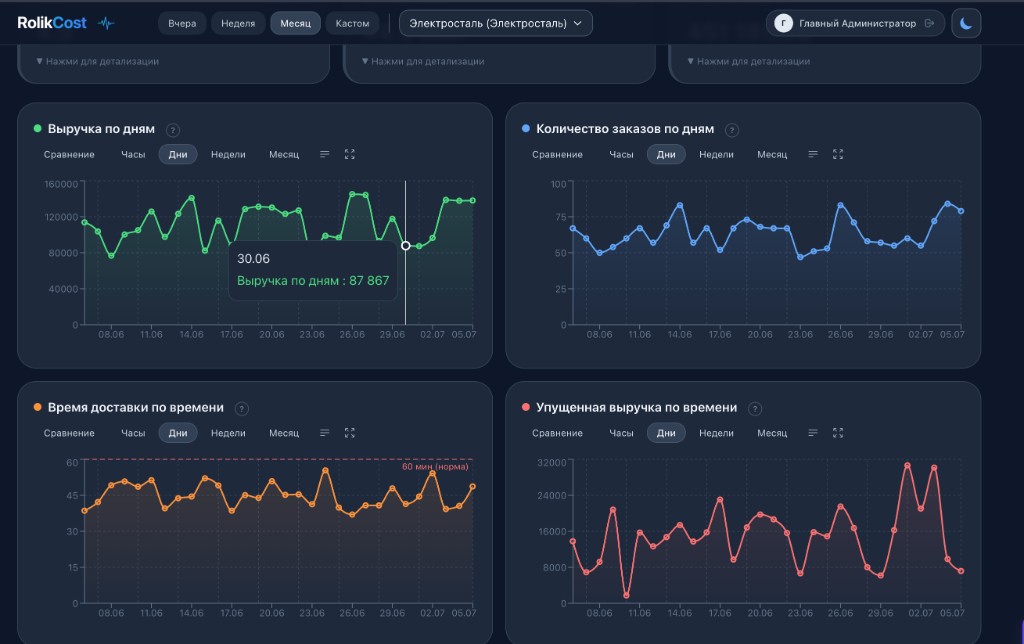Expand right card 'Нажми для детализации'
This screenshot has width=1024, height=644.
(x=748, y=61)
